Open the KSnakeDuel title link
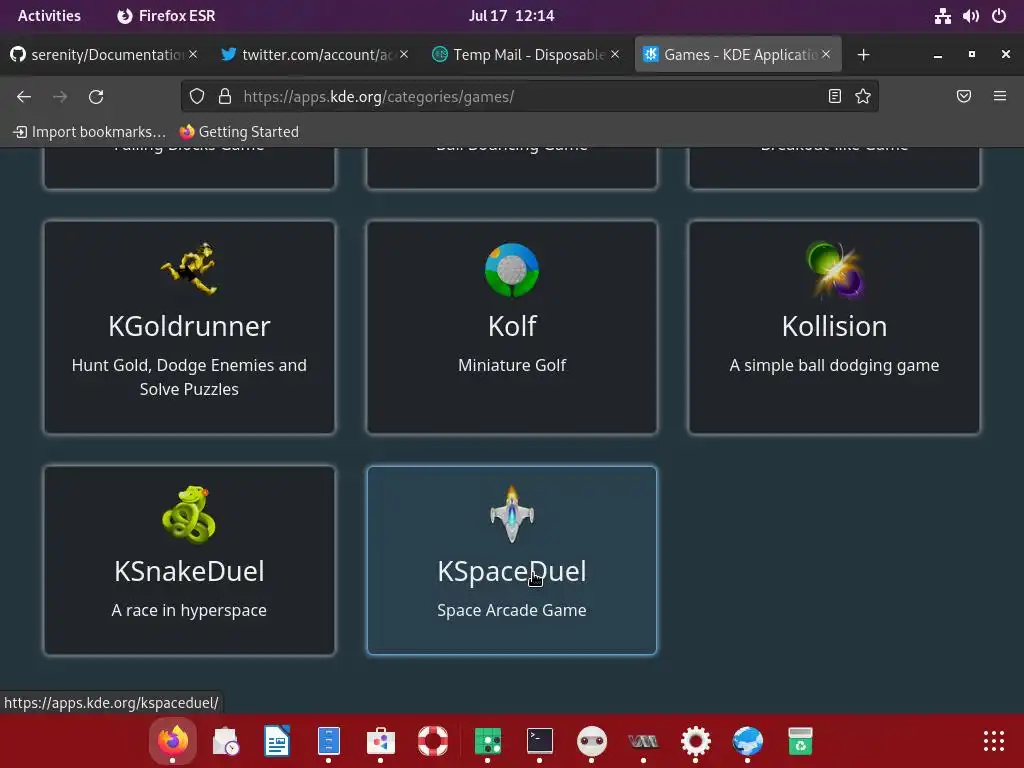 (189, 571)
